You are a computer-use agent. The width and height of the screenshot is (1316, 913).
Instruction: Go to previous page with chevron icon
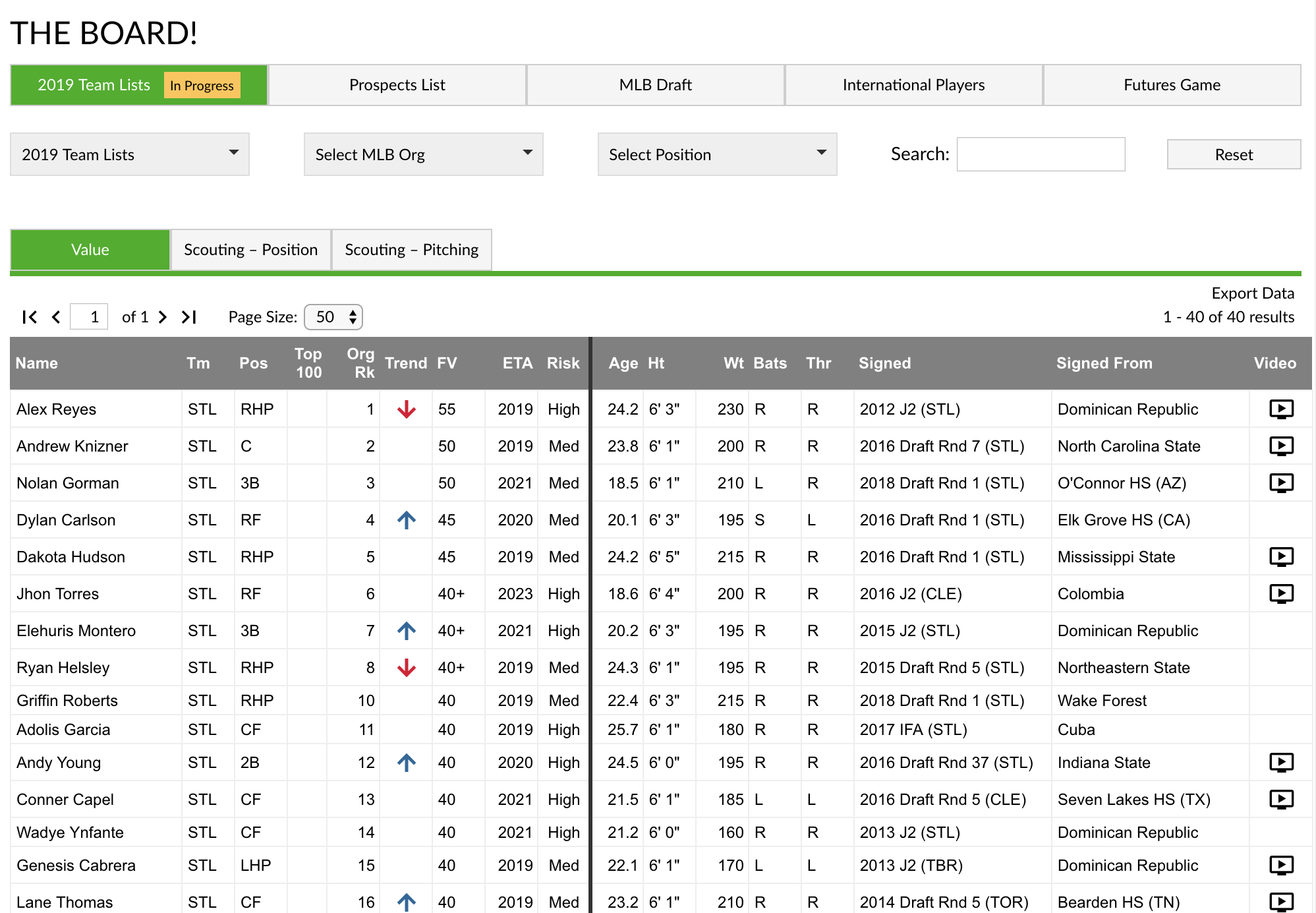point(56,316)
